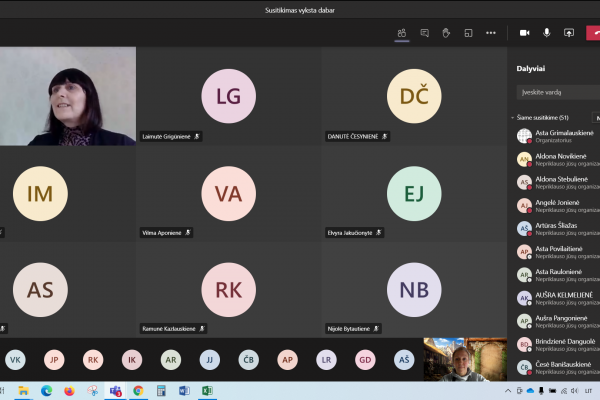Image resolution: width=600 pixels, height=400 pixels.
Task: Click the GD avatar in bottom strip
Action: pos(365,360)
